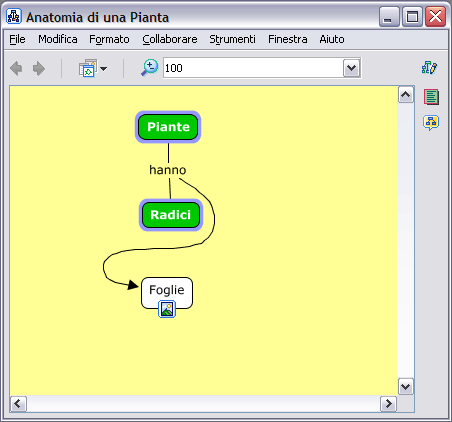Select the Foglie concept node
This screenshot has height=422, width=452.
click(x=167, y=290)
